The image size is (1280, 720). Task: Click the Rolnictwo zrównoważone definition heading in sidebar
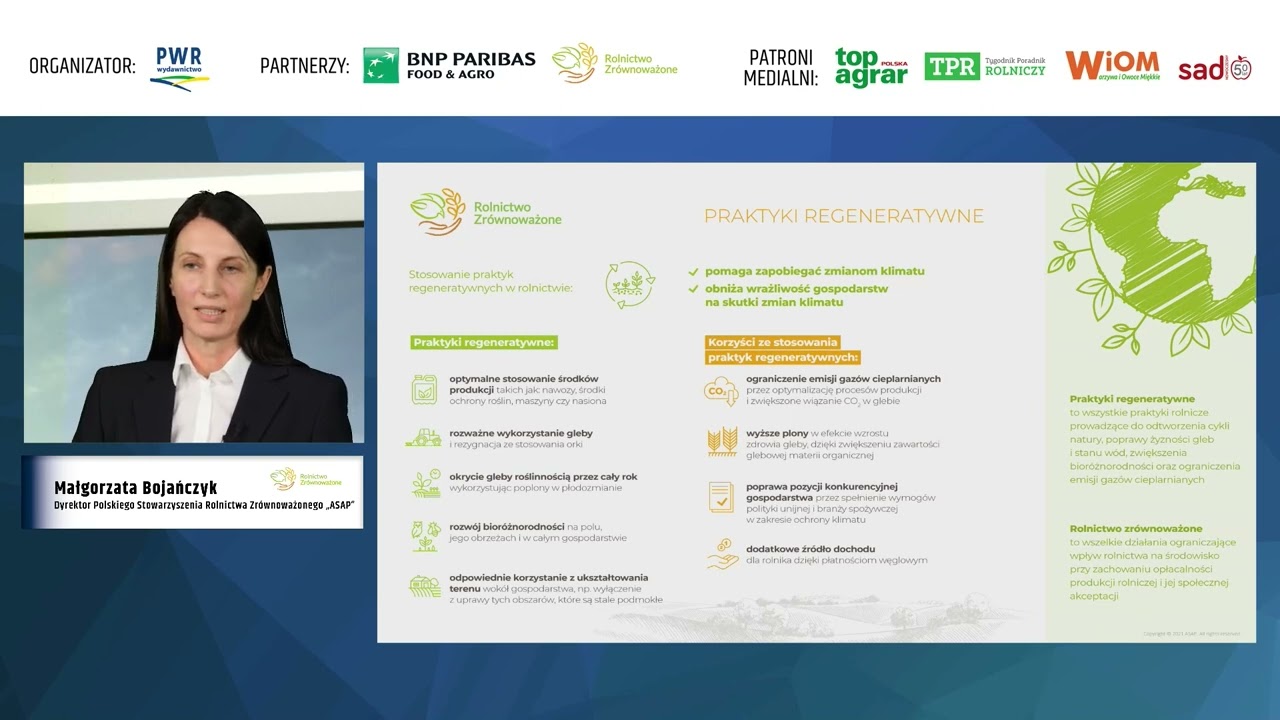(x=1136, y=528)
